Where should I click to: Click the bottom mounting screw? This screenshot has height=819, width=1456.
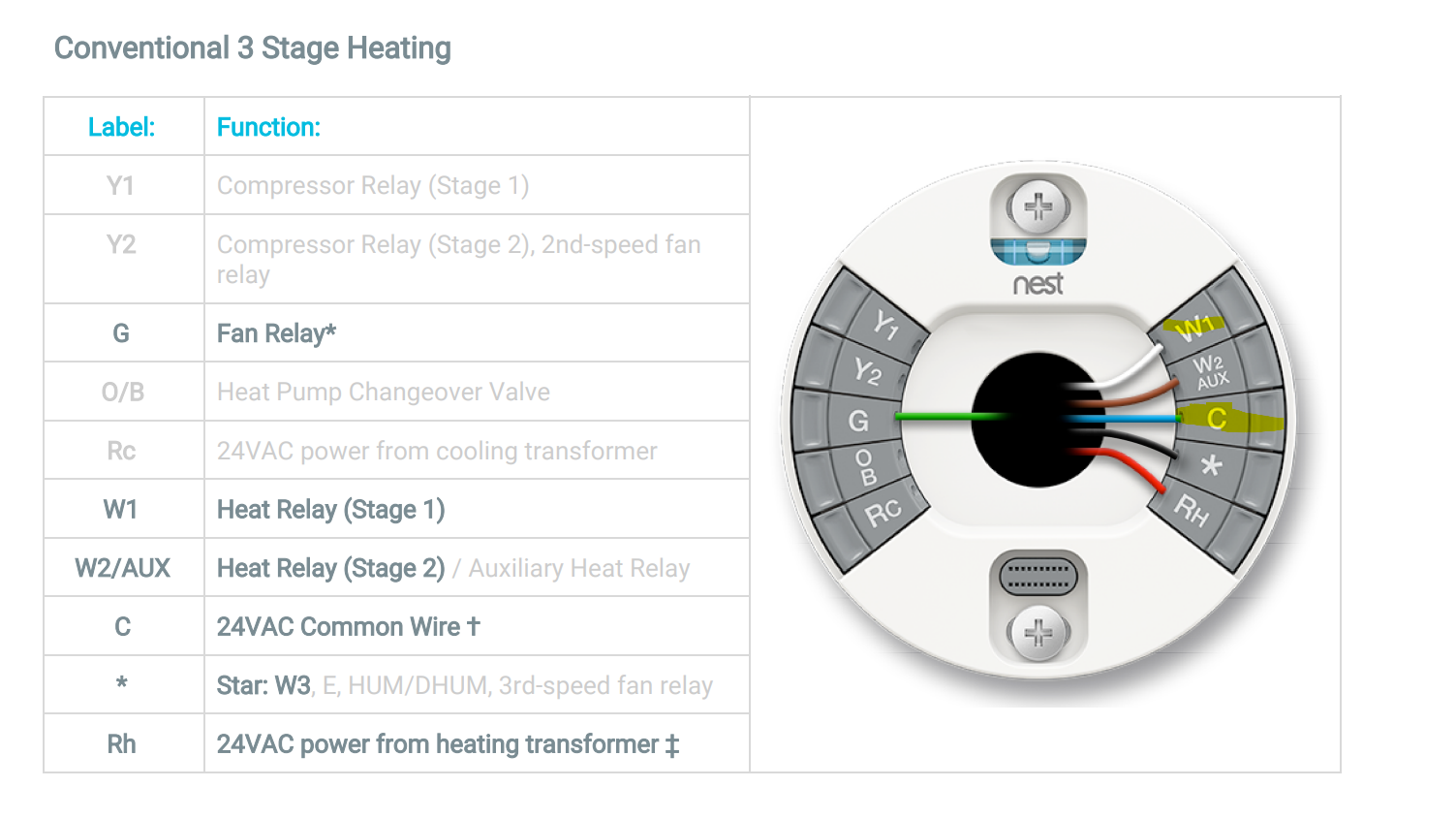tap(1038, 633)
